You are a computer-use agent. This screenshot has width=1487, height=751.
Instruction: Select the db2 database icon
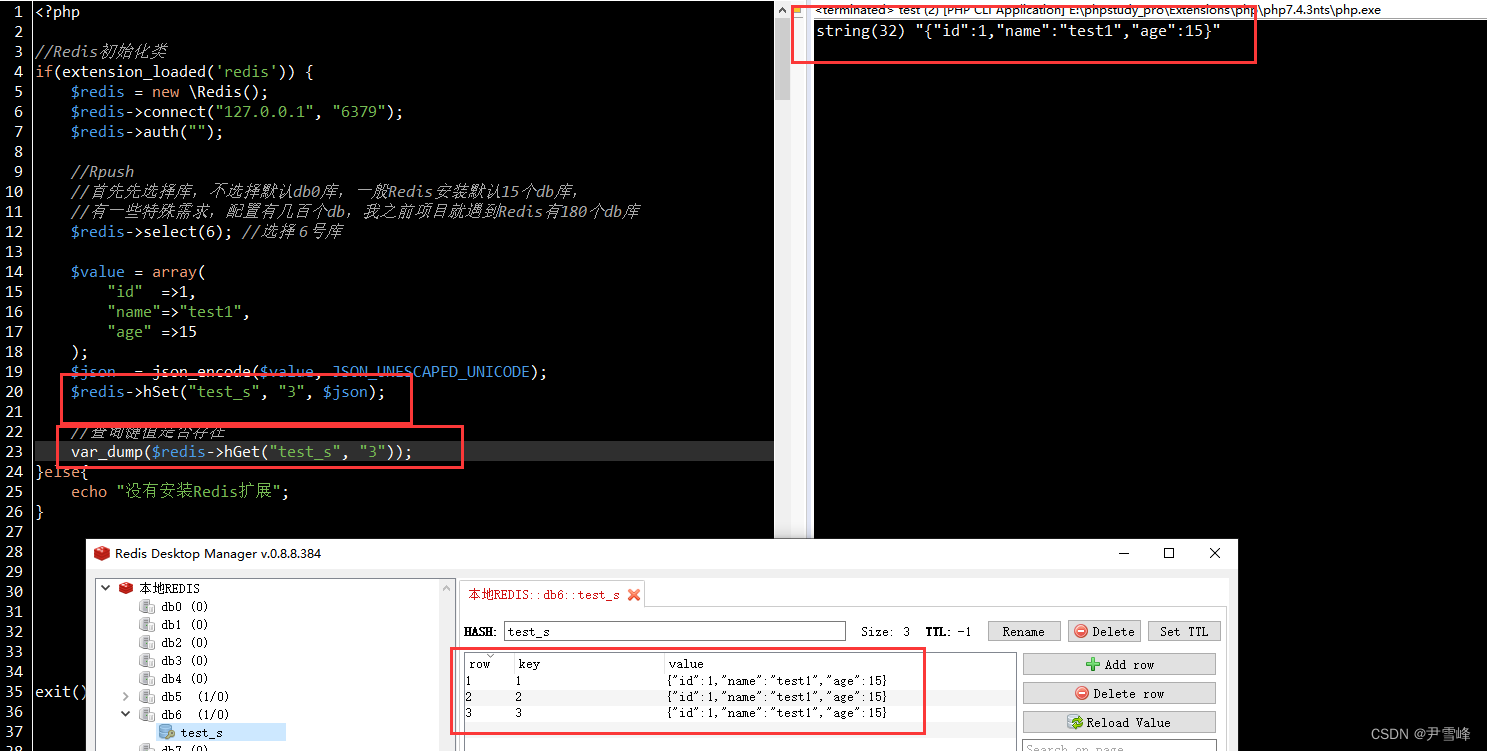(x=147, y=642)
